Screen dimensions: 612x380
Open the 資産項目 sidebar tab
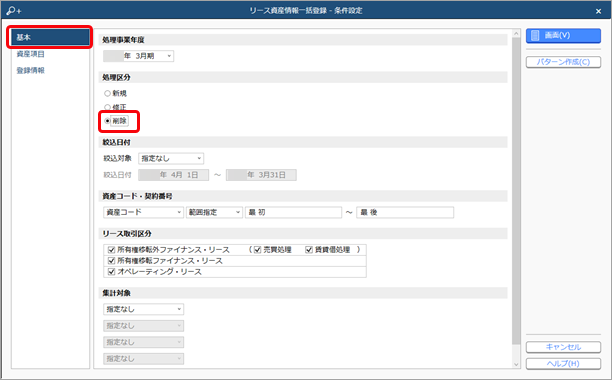30,54
